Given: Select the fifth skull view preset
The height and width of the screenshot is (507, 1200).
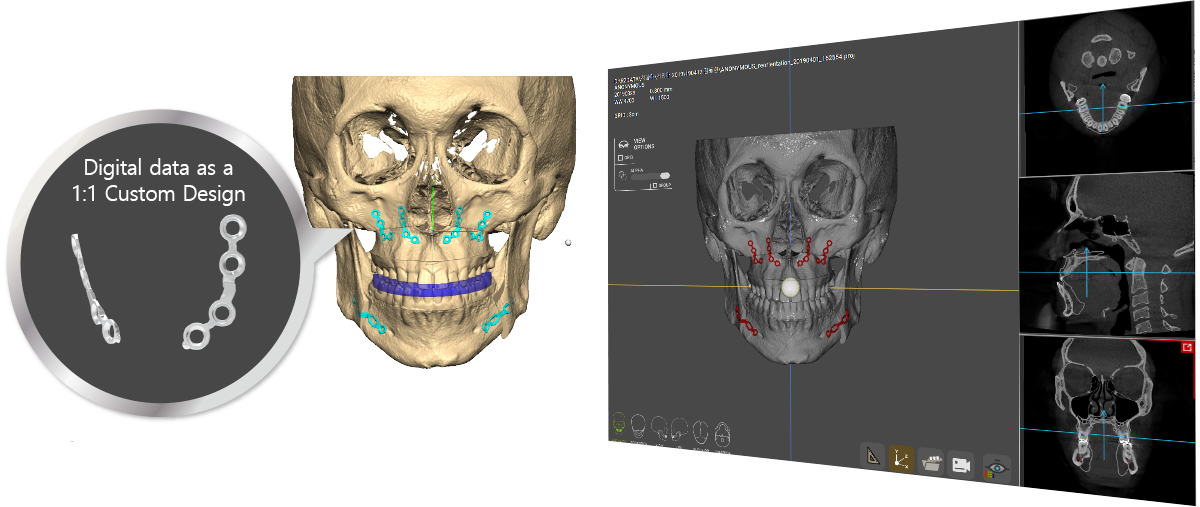Looking at the screenshot, I should [x=700, y=432].
